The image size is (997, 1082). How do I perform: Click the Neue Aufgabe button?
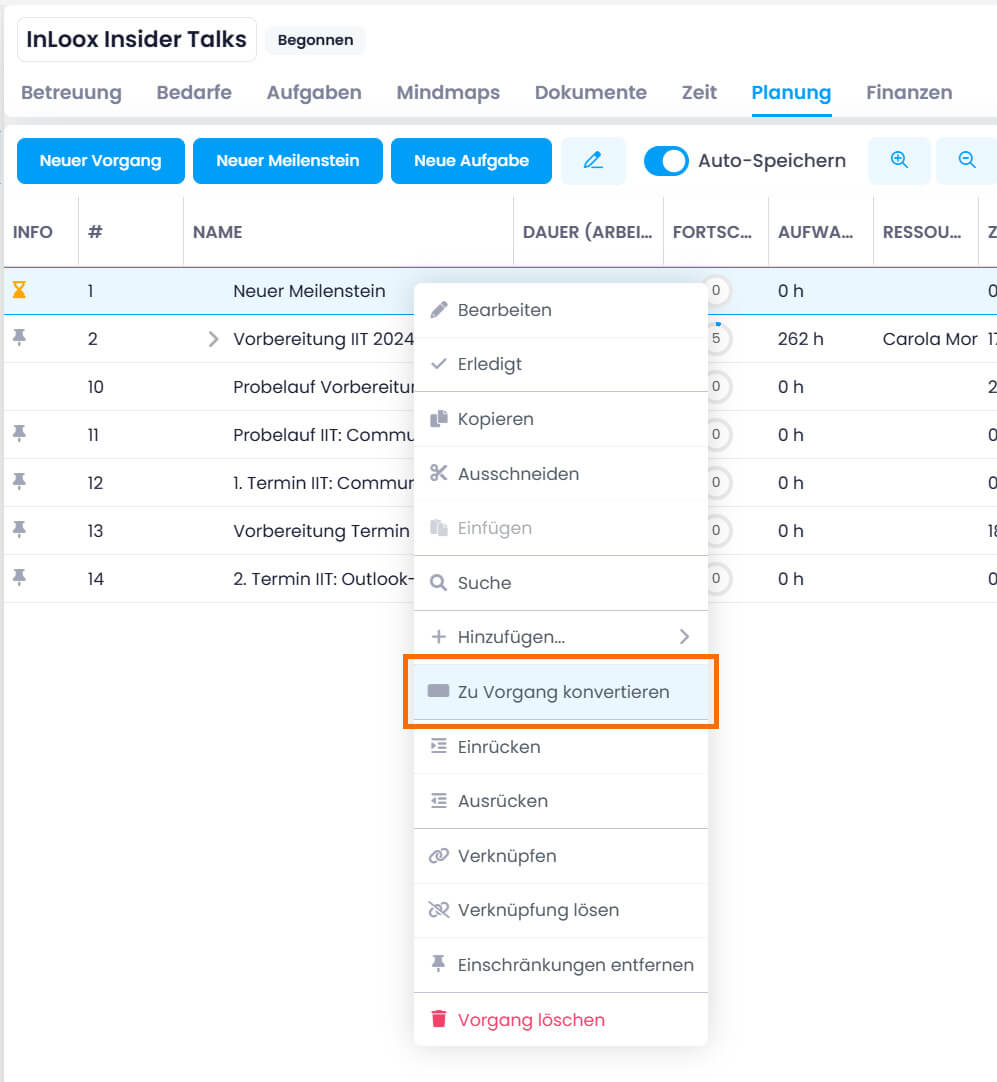click(x=471, y=161)
